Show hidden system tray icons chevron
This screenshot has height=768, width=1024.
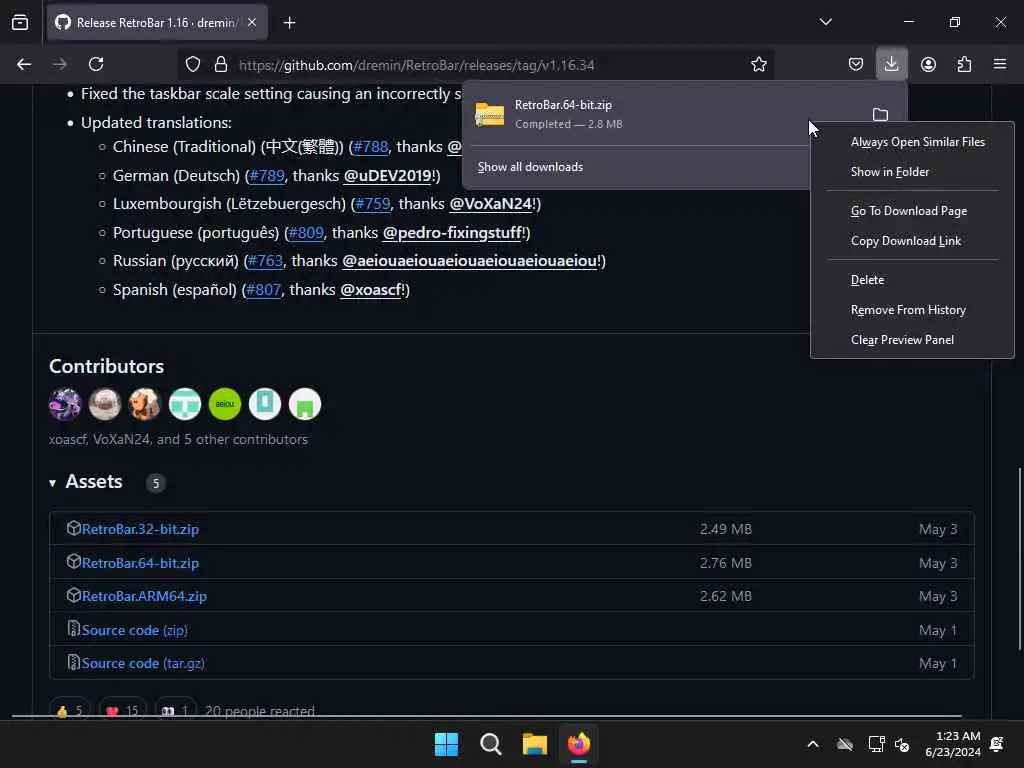click(813, 744)
